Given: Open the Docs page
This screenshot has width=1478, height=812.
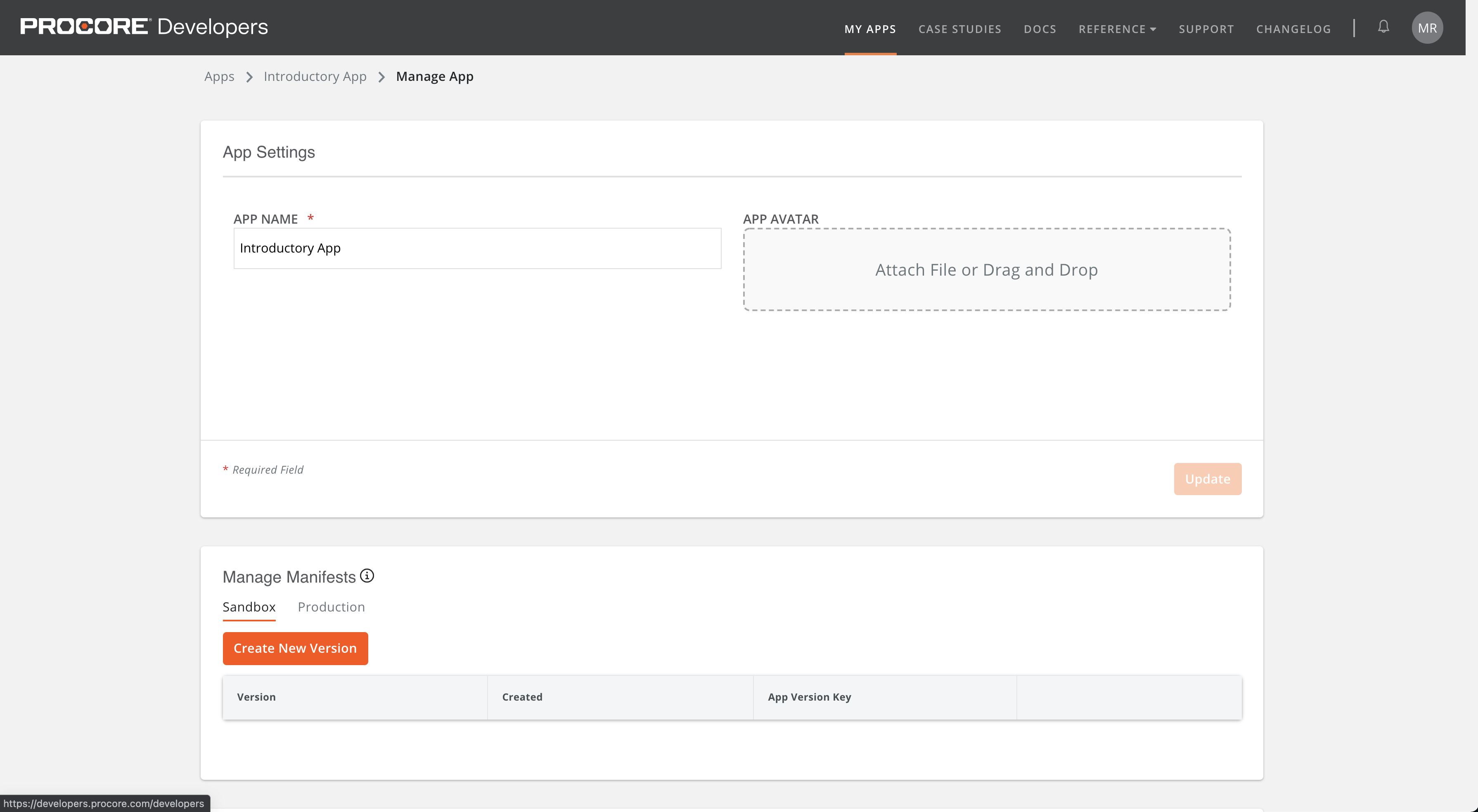Looking at the screenshot, I should coord(1040,28).
